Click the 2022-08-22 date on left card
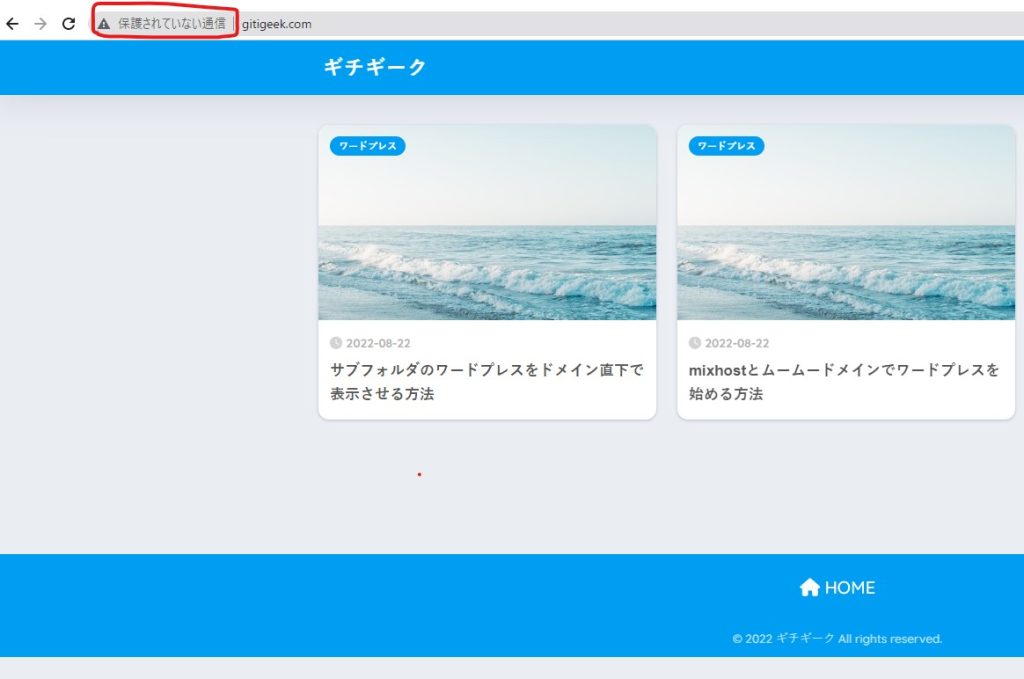The image size is (1024, 679). click(x=378, y=343)
